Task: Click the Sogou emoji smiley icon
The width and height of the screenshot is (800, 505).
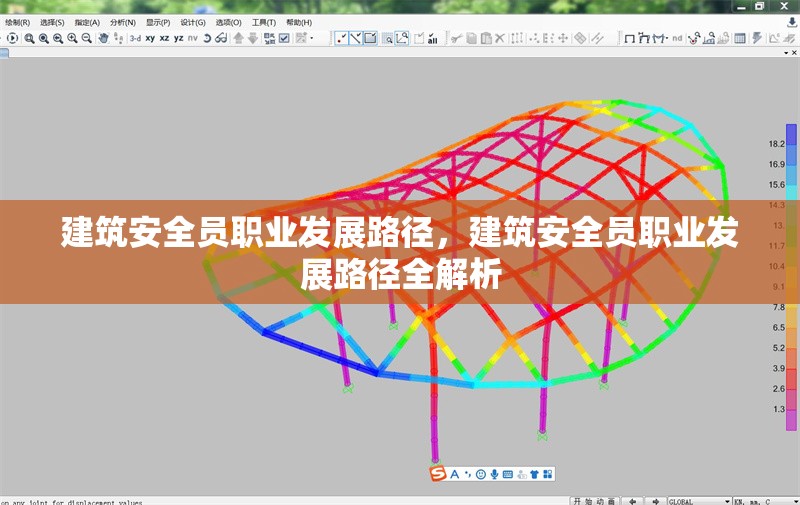Action: 481,474
